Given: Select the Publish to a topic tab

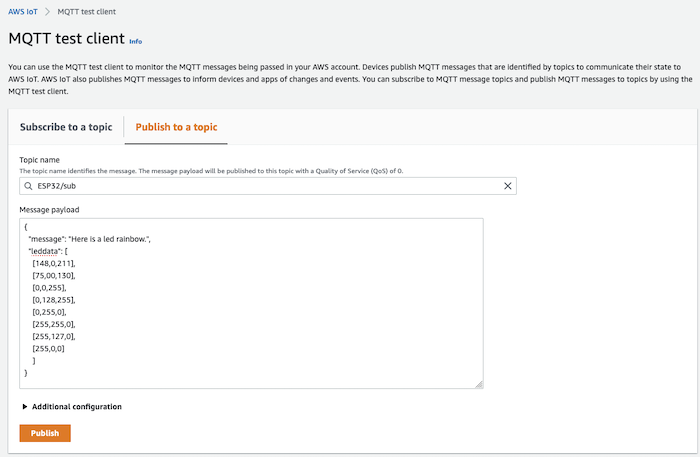Looking at the screenshot, I should coord(176,127).
